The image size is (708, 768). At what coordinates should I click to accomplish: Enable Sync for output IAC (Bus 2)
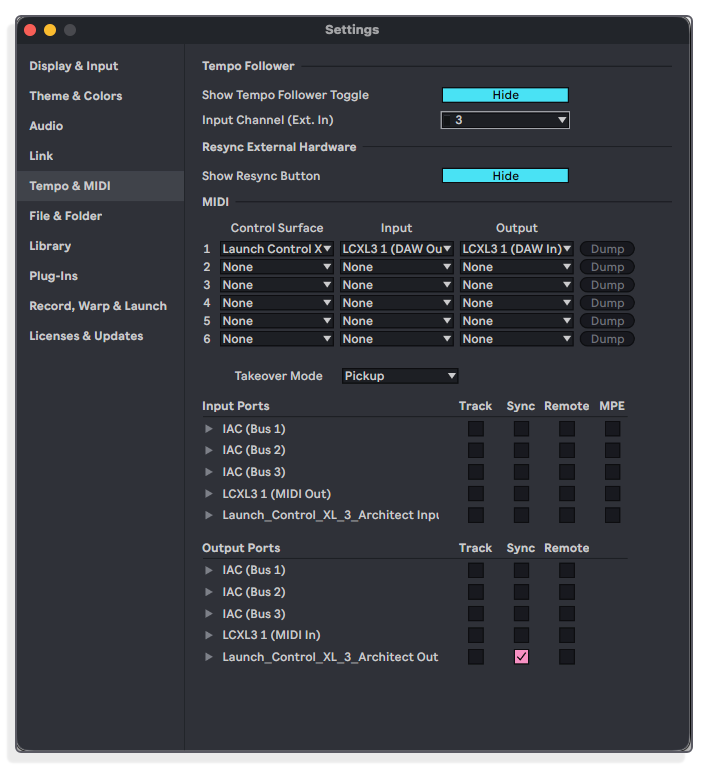pos(521,592)
